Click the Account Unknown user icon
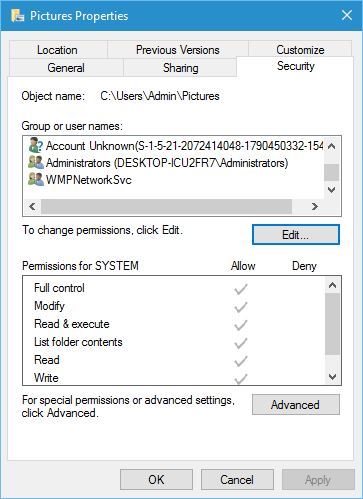This screenshot has width=363, height=499. (36, 145)
